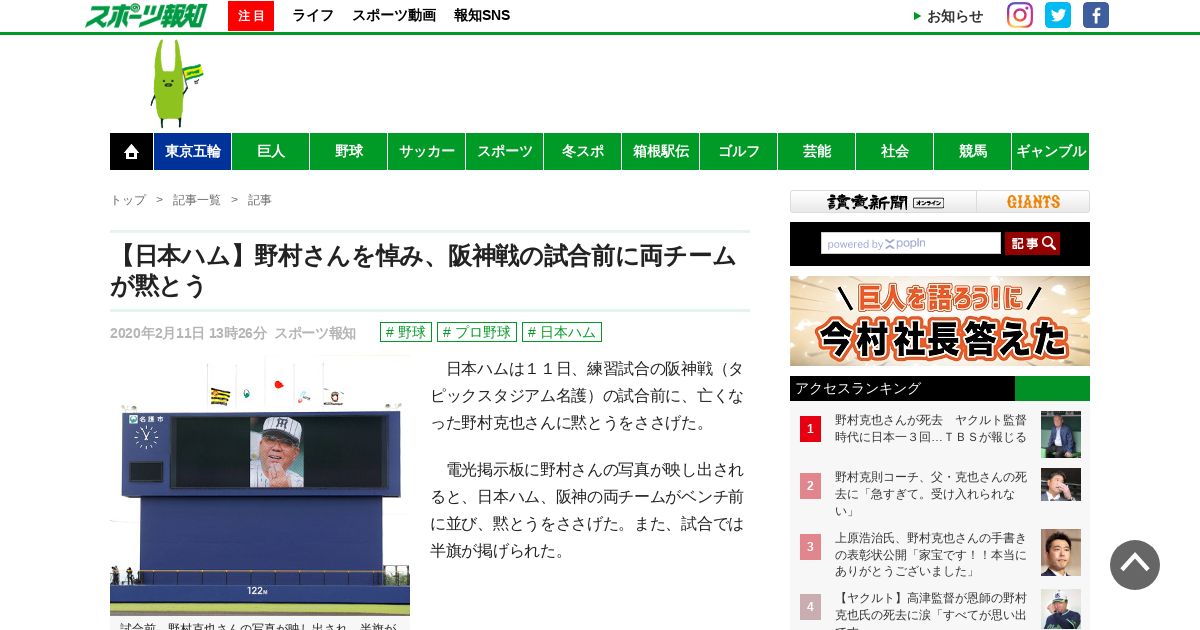Open ranking 1 article 野村克也さんが死去
The image size is (1200, 630).
[x=931, y=428]
